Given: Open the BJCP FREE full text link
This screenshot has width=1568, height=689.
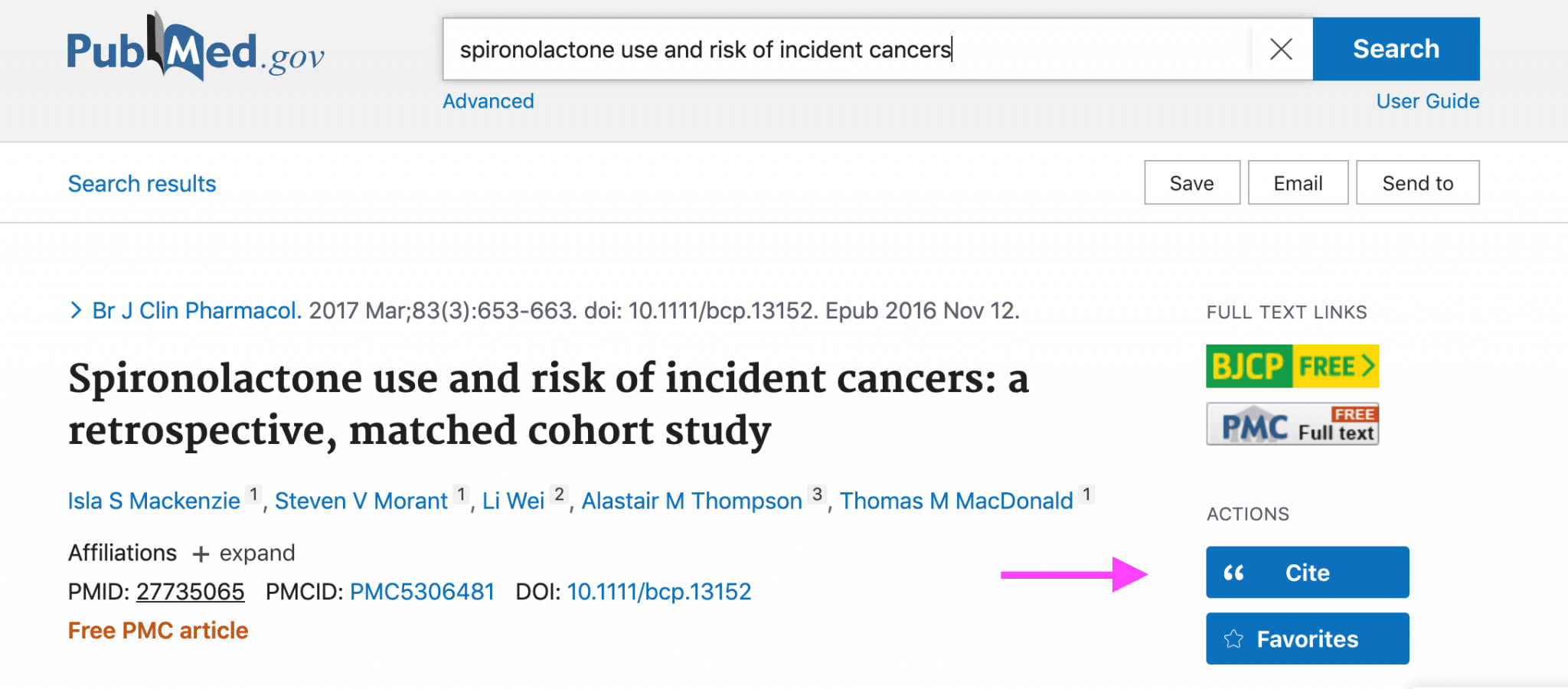Looking at the screenshot, I should 1292,366.
